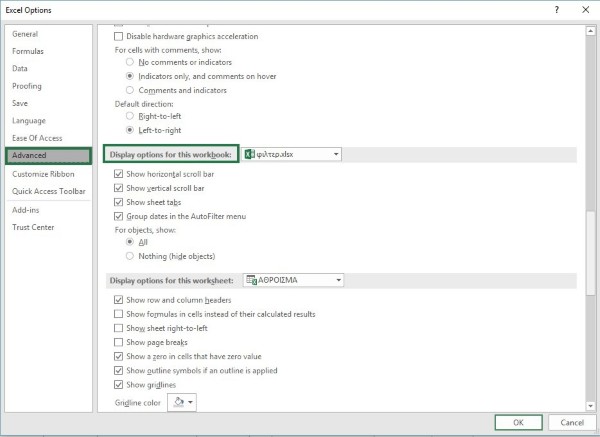
Task: Click the vertical scrollbar thumb
Action: pyautogui.click(x=590, y=253)
